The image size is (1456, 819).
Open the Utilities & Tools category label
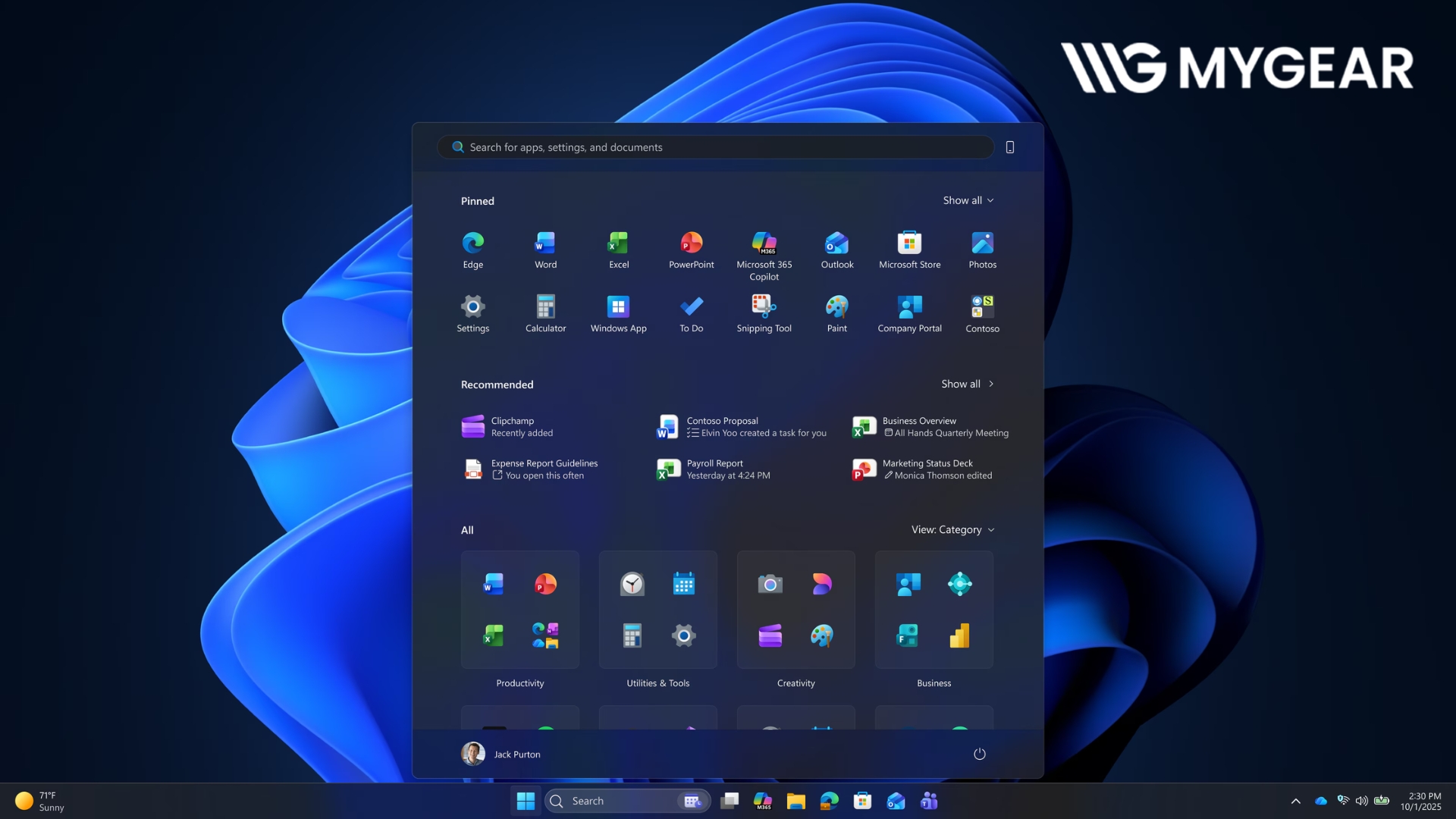point(658,683)
